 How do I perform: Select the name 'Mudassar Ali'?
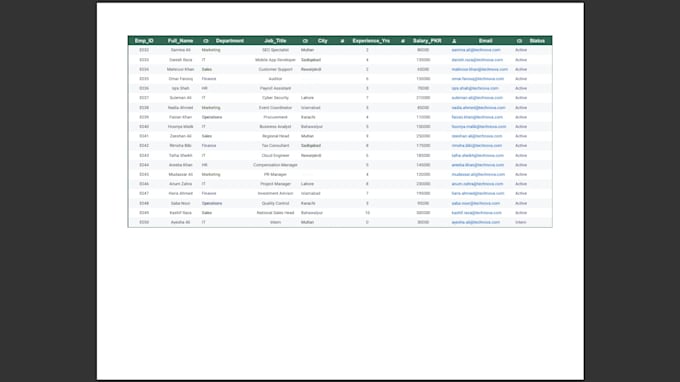tap(180, 174)
